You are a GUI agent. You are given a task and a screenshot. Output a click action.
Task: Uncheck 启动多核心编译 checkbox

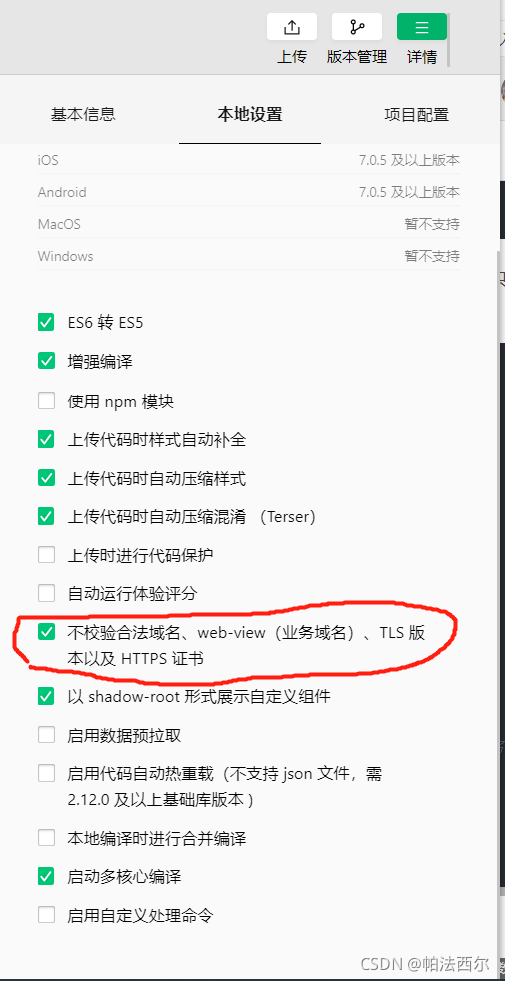(x=46, y=876)
